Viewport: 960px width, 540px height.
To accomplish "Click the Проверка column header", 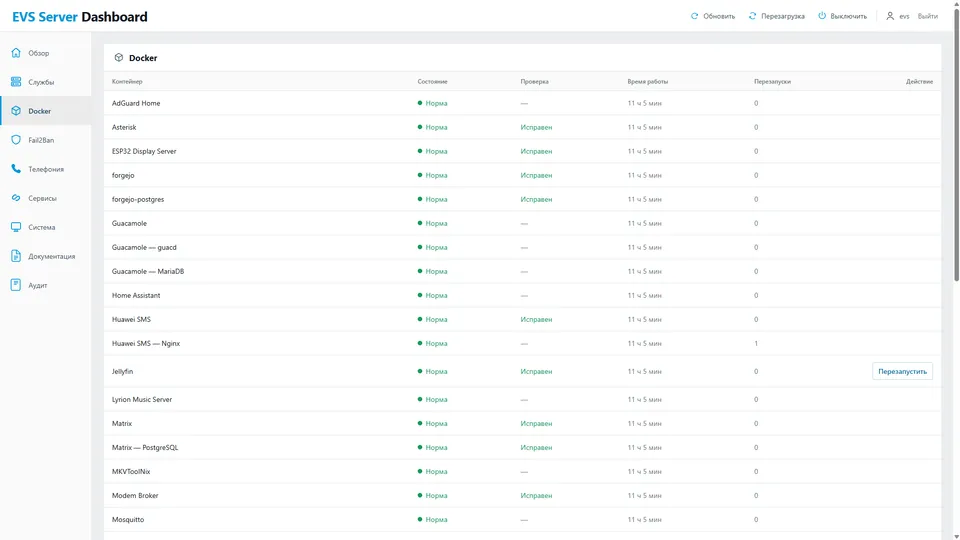I will [534, 81].
